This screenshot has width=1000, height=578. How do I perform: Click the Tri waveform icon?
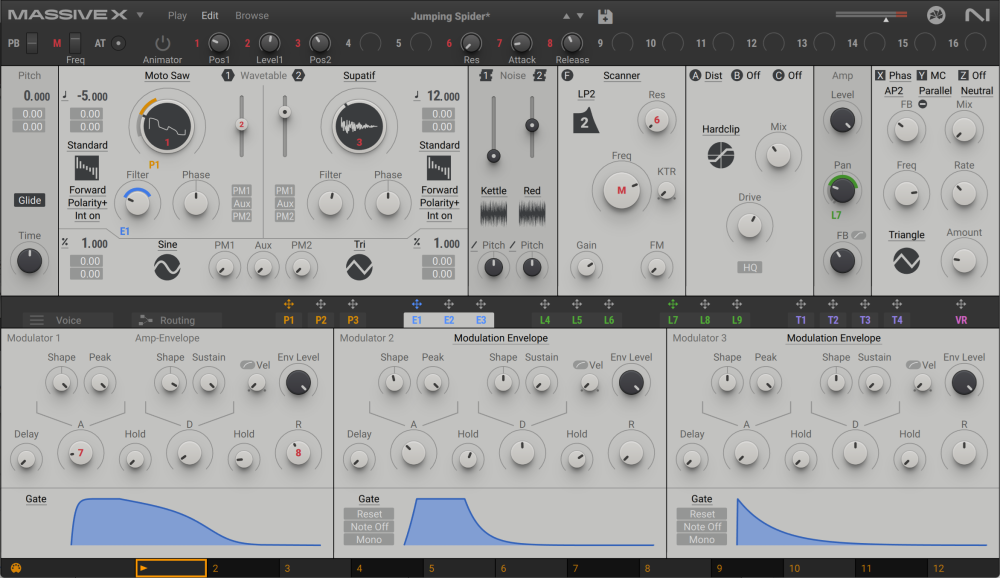pyautogui.click(x=359, y=267)
